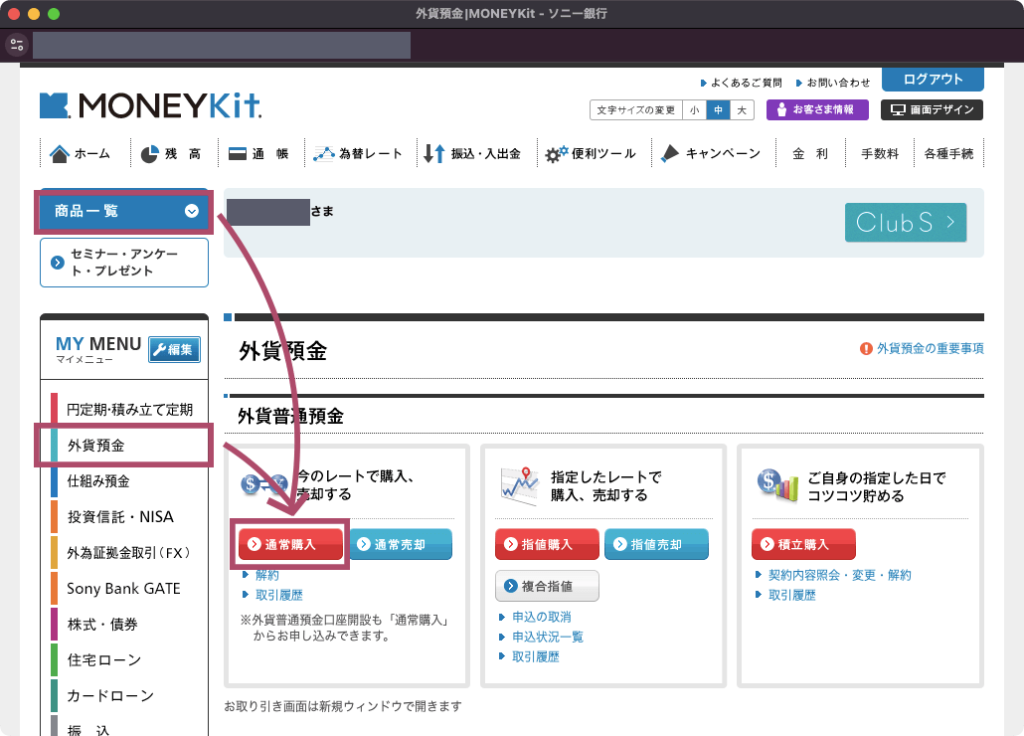Click the 残高 pie chart icon
1024x736 pixels.
(150, 154)
